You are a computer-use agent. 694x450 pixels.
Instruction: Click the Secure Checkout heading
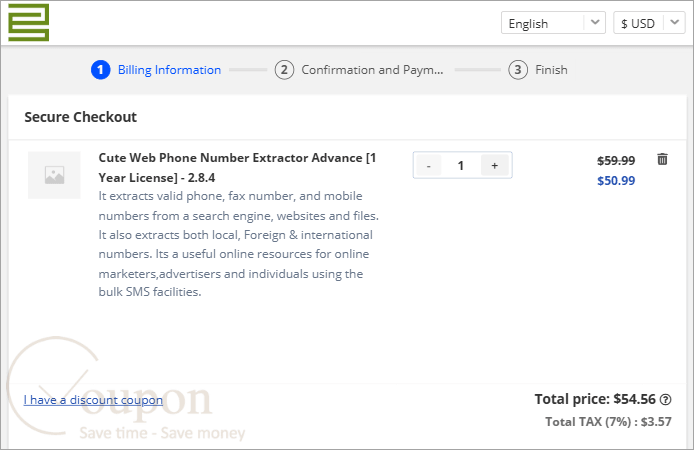point(81,117)
